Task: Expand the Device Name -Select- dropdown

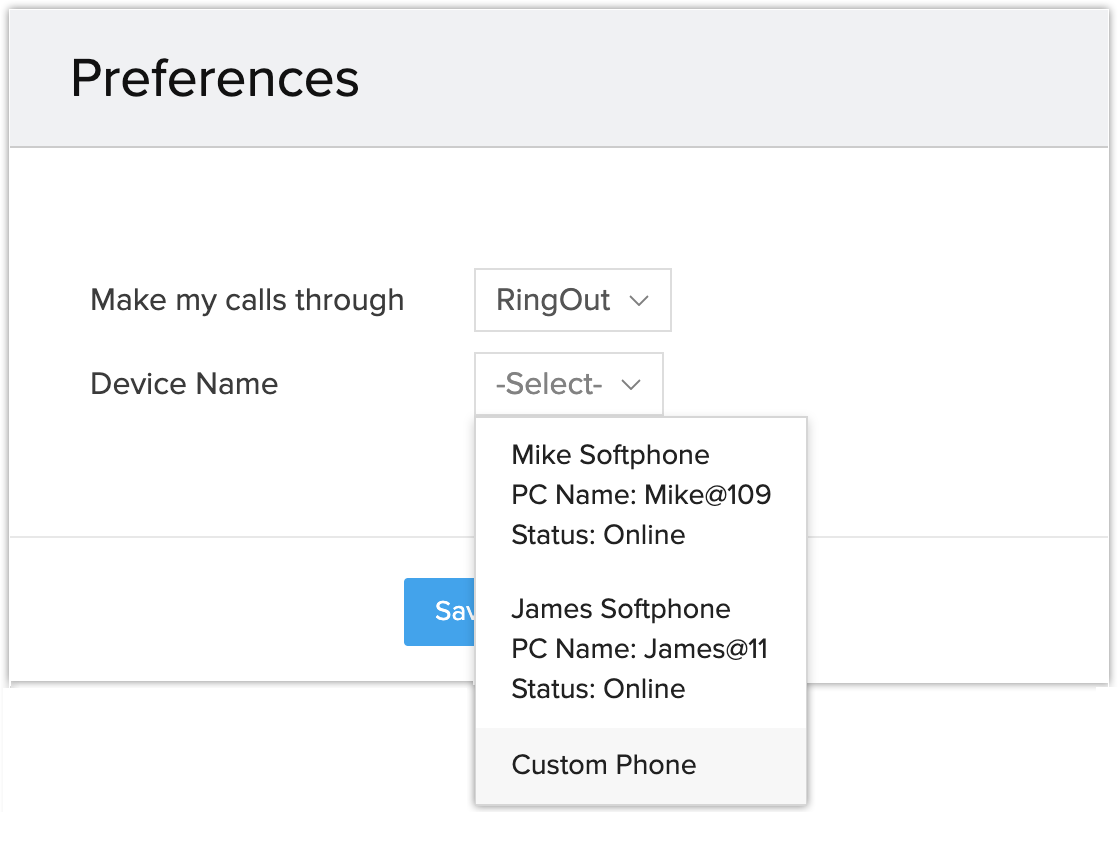Action: [568, 384]
